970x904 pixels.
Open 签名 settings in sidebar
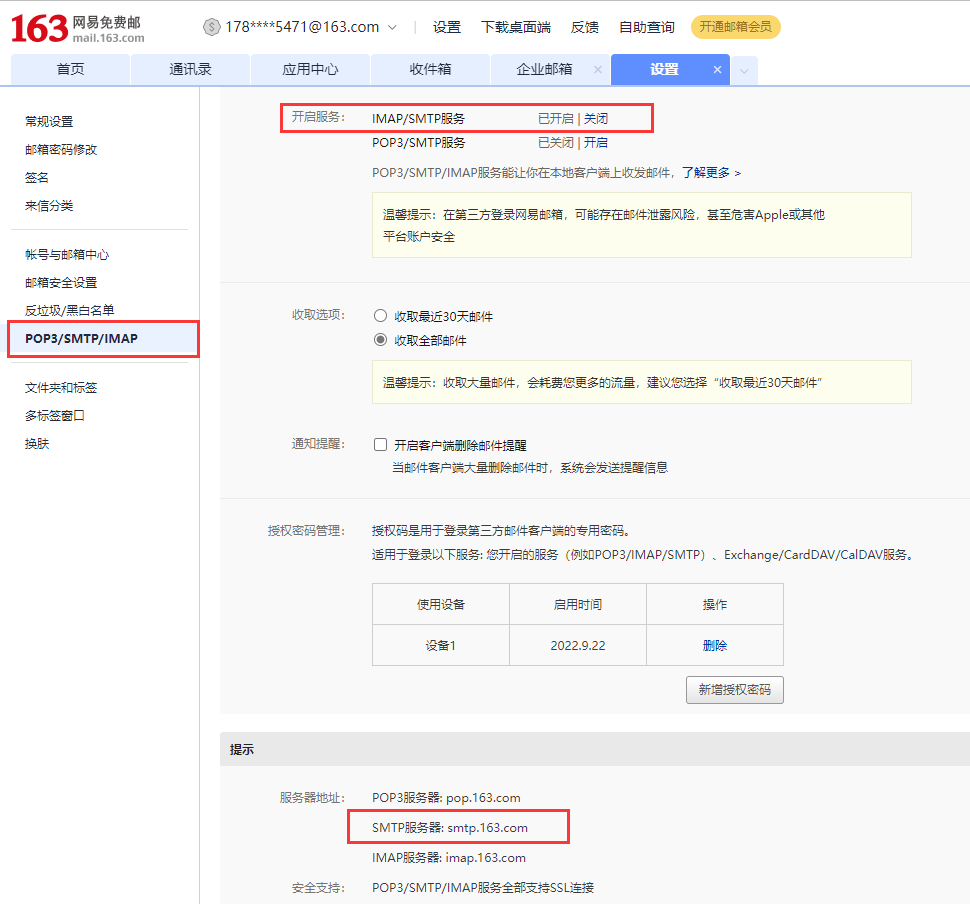tap(36, 178)
